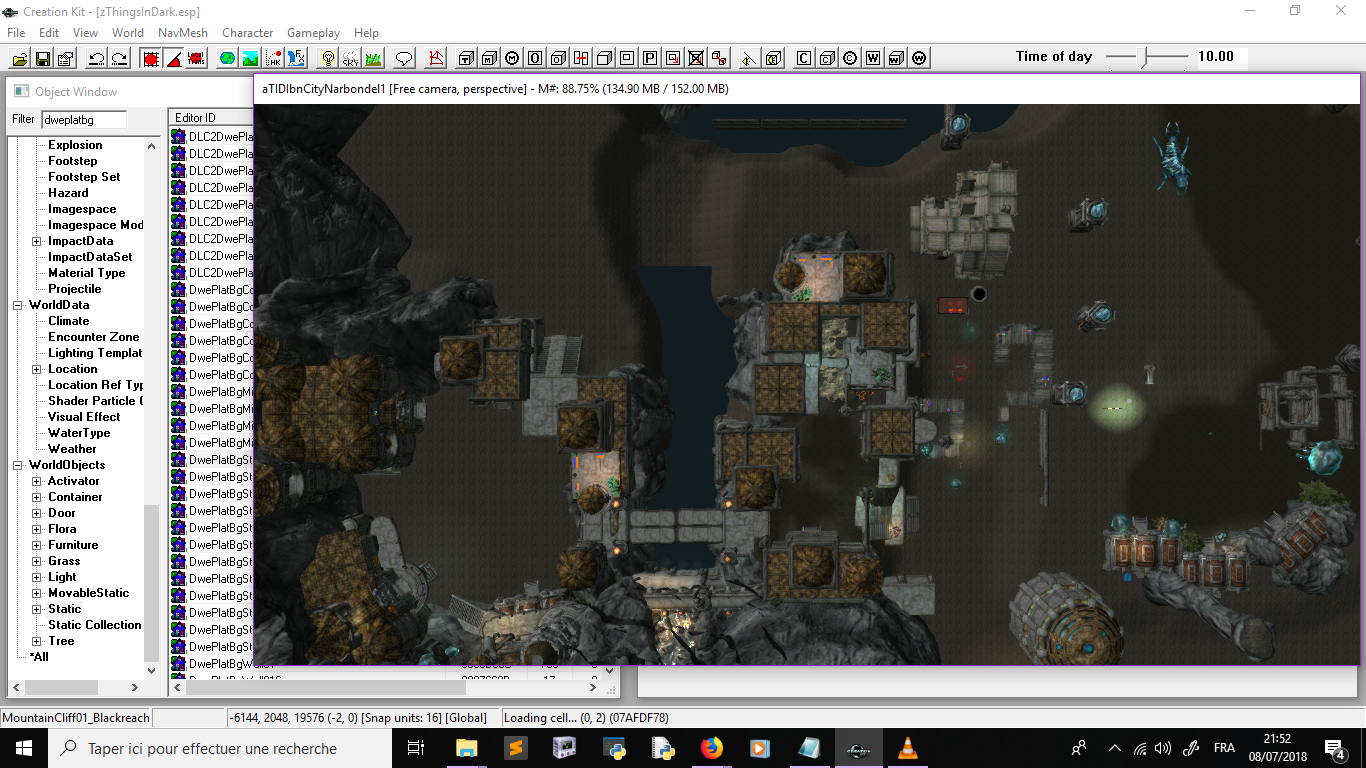
Task: Expand the Static tree node
Action: (x=37, y=609)
